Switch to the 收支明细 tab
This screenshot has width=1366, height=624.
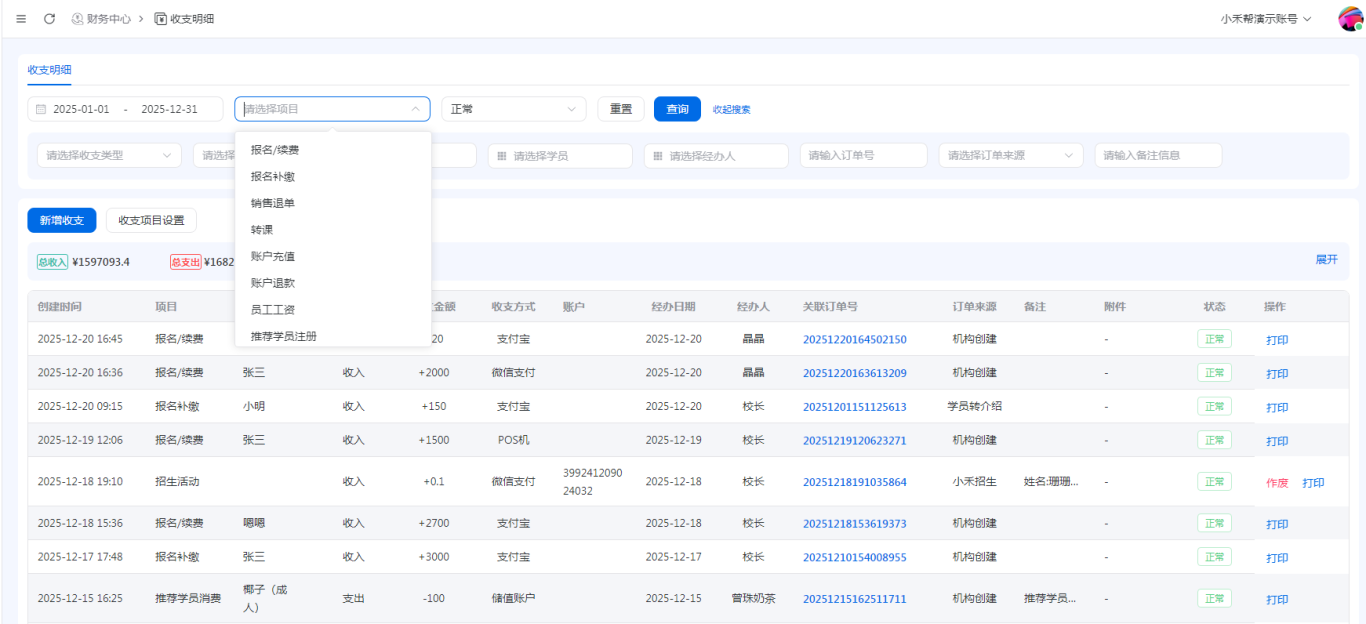49,70
